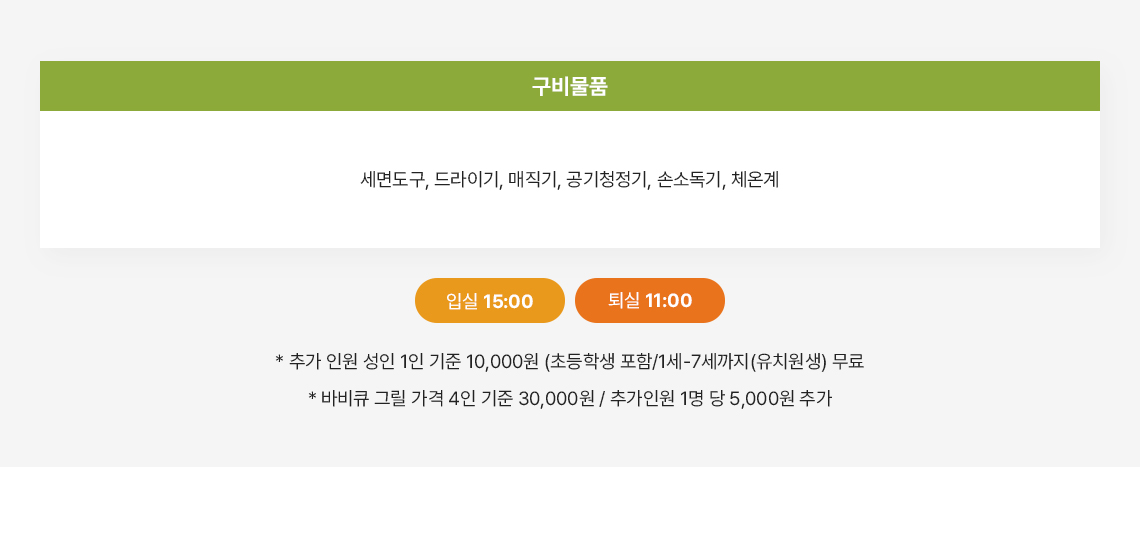Click the 손소독기 amenity text
This screenshot has width=1140, height=546.
tap(689, 180)
